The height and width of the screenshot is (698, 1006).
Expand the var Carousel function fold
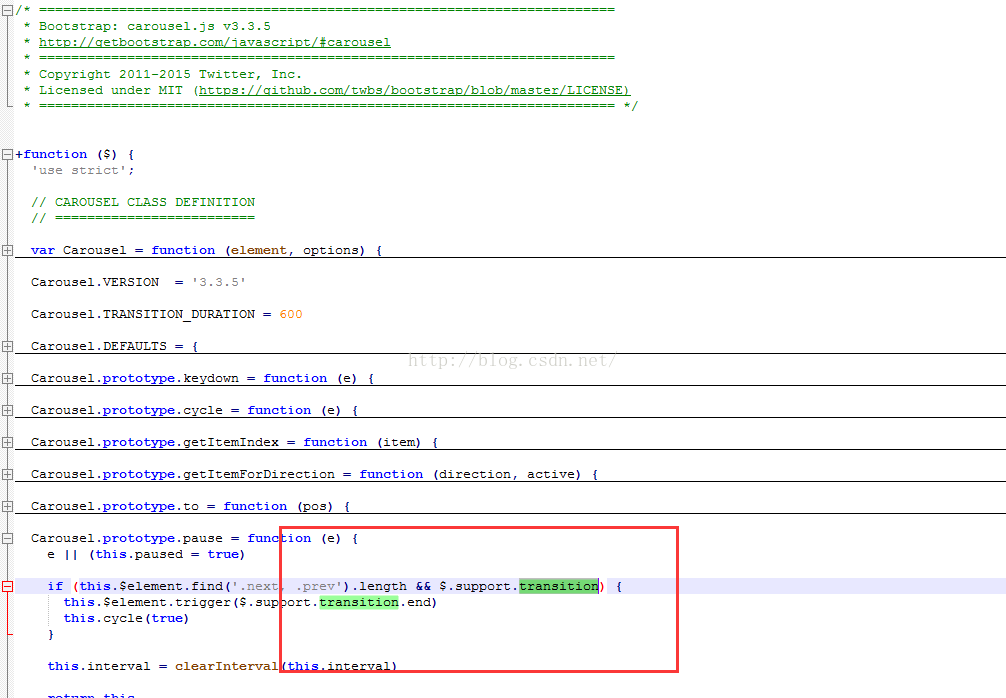pyautogui.click(x=7, y=251)
